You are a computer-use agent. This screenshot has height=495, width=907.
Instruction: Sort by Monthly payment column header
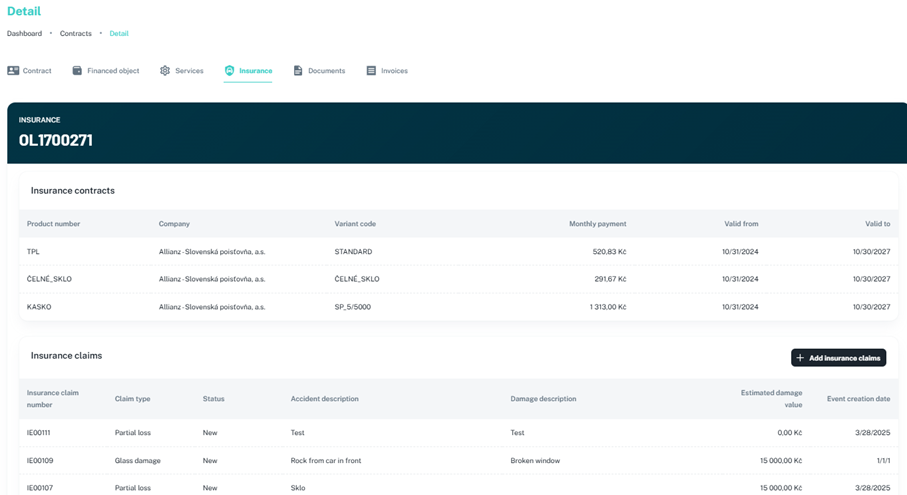tap(597, 224)
